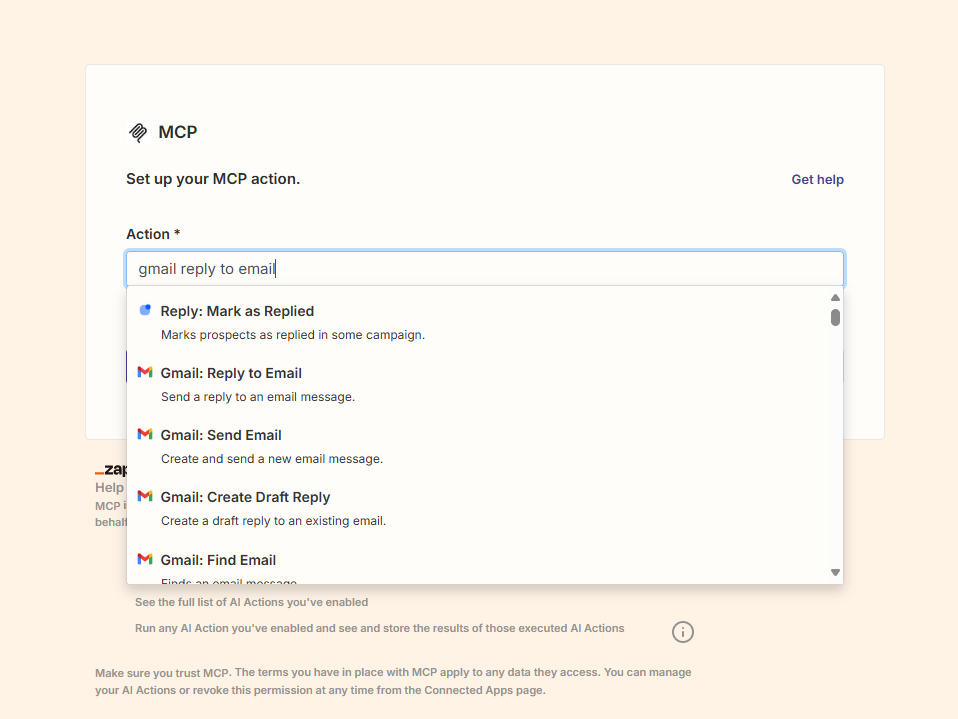Click 'Send a reply to an email message.' text

[x=258, y=397]
